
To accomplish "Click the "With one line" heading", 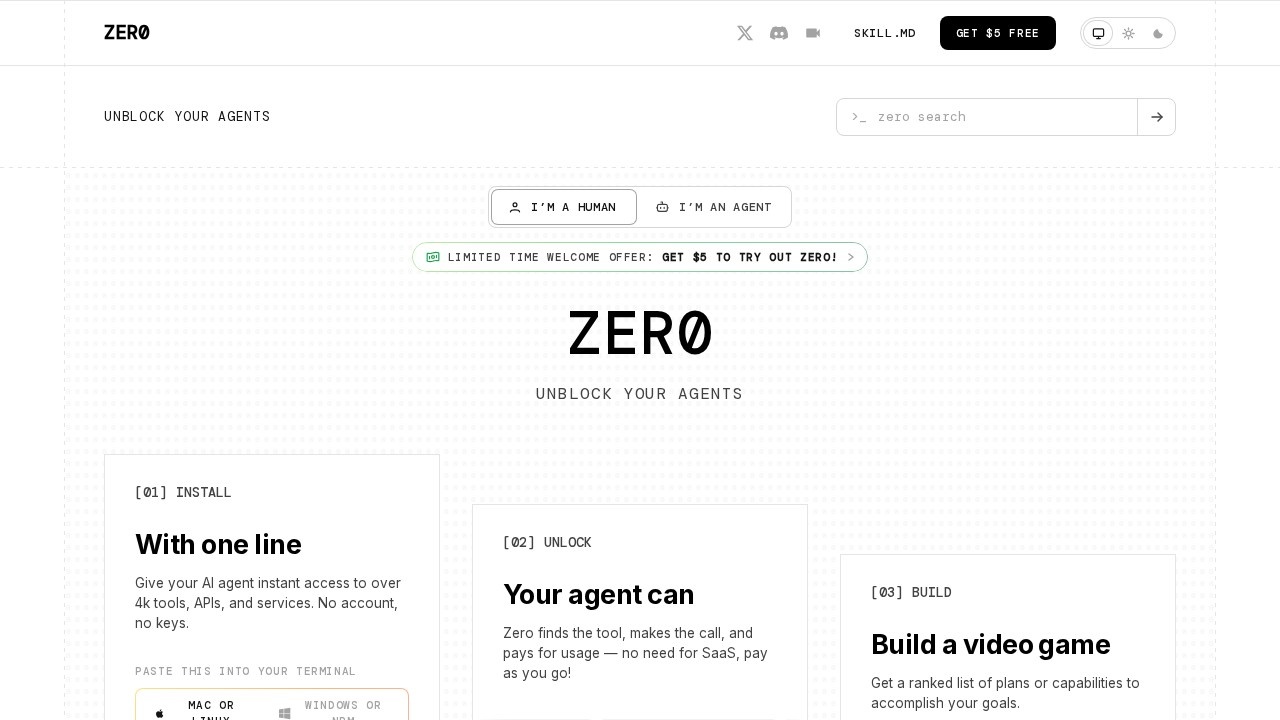I will (x=218, y=544).
